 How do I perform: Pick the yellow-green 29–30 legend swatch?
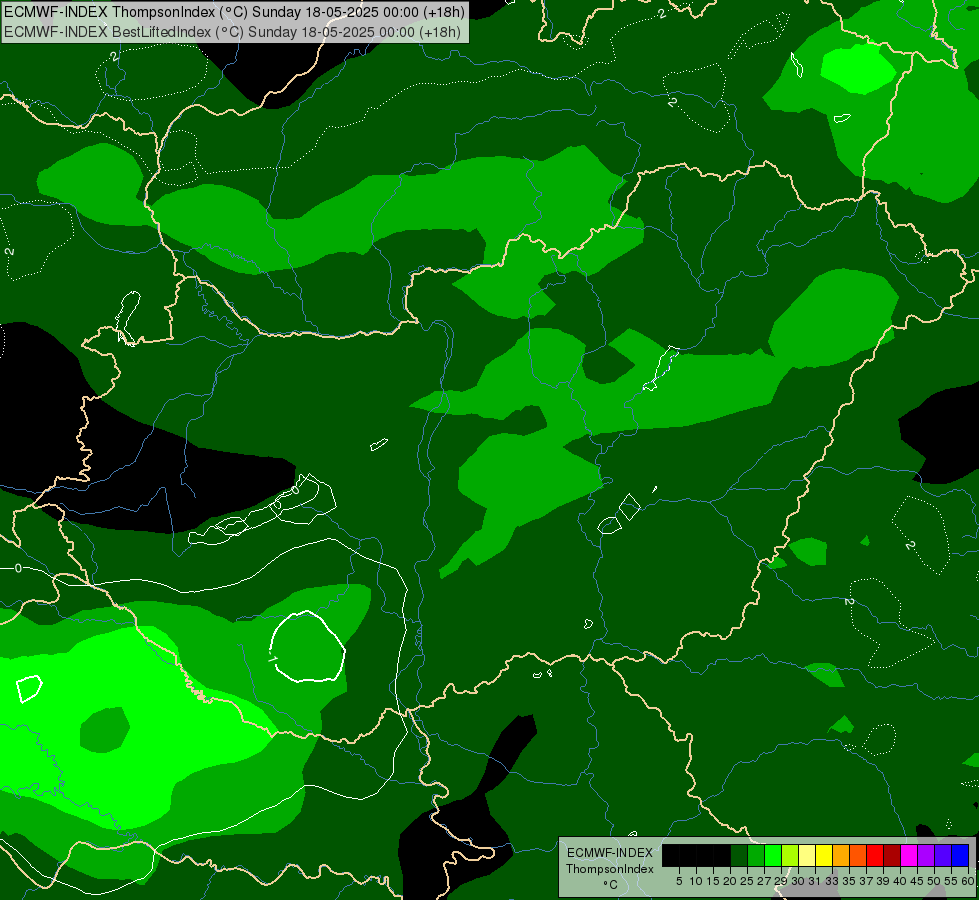pyautogui.click(x=790, y=855)
